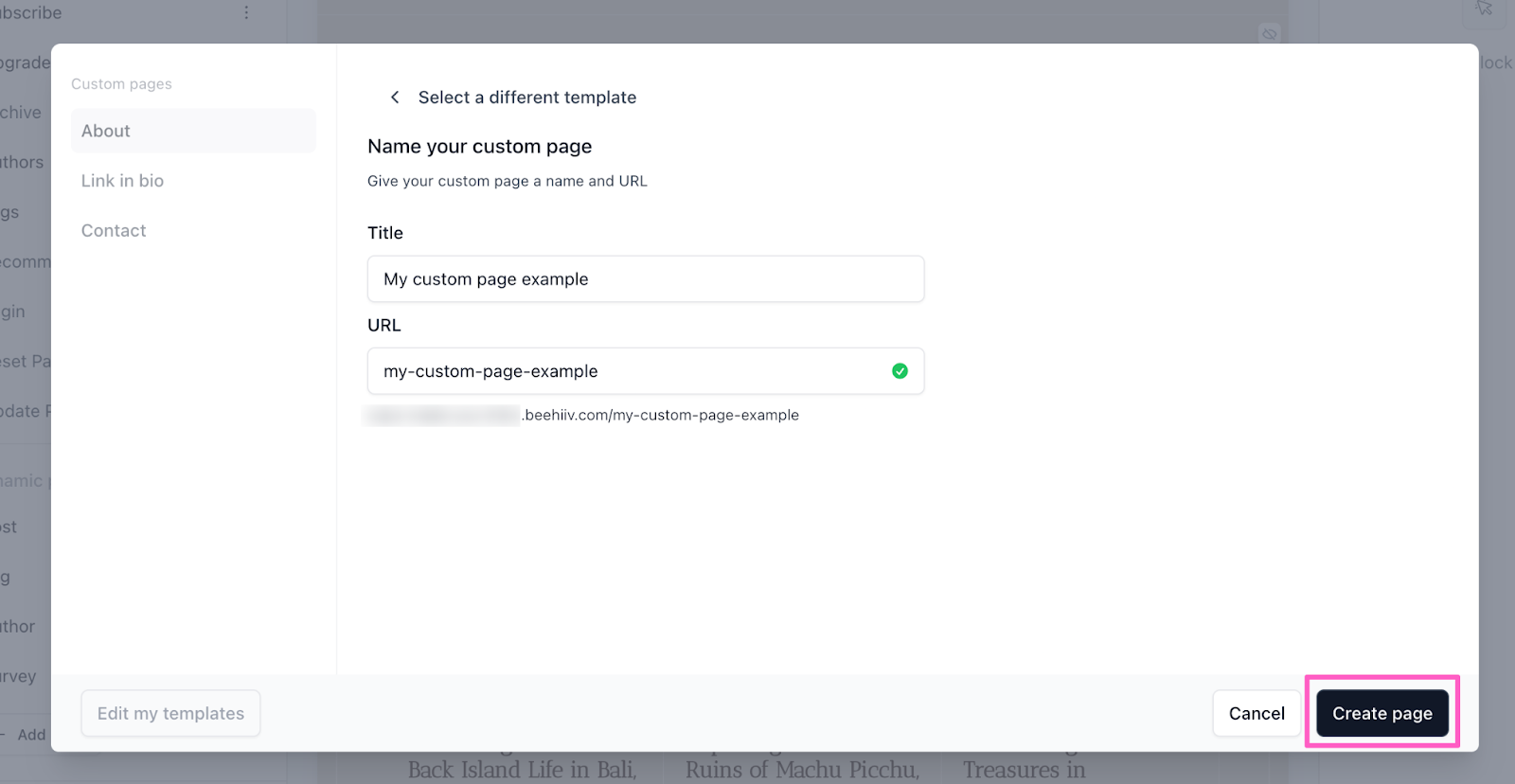Open the Authors item in background sidebar
1515x784 pixels.
pyautogui.click(x=22, y=163)
